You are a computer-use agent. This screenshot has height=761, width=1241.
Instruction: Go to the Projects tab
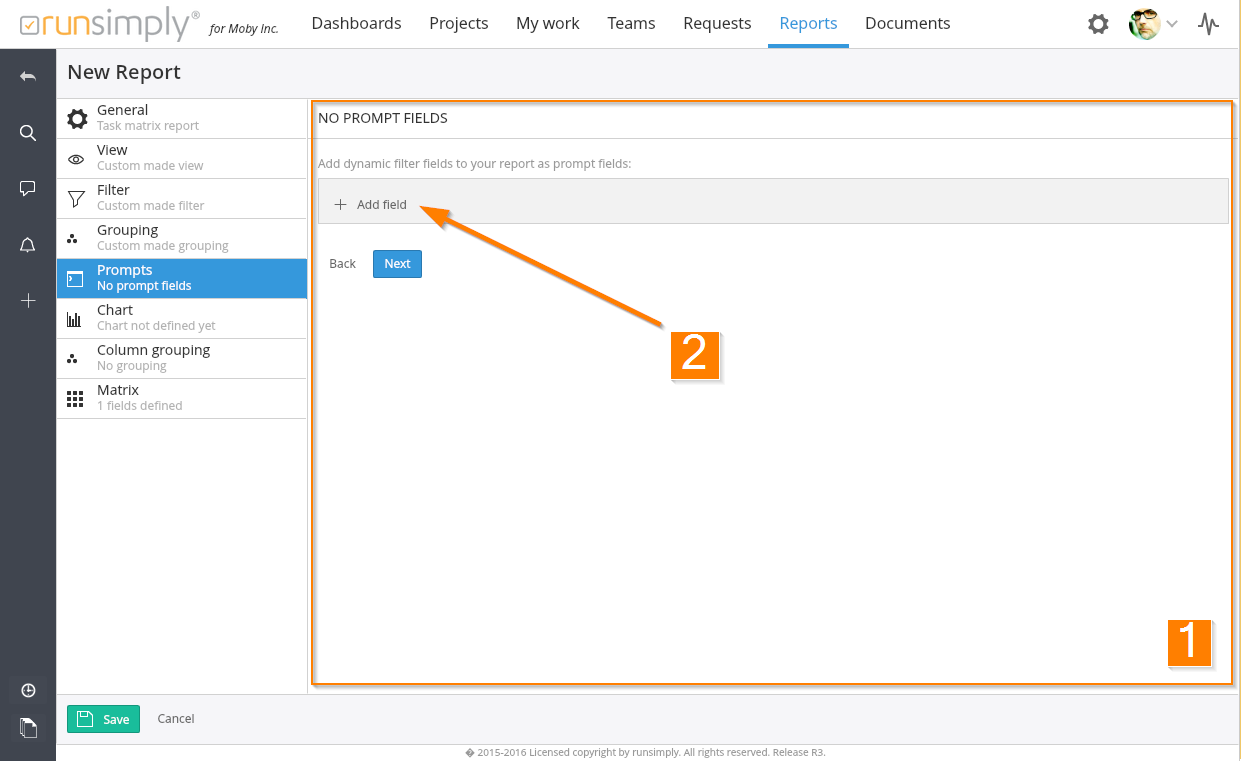458,23
